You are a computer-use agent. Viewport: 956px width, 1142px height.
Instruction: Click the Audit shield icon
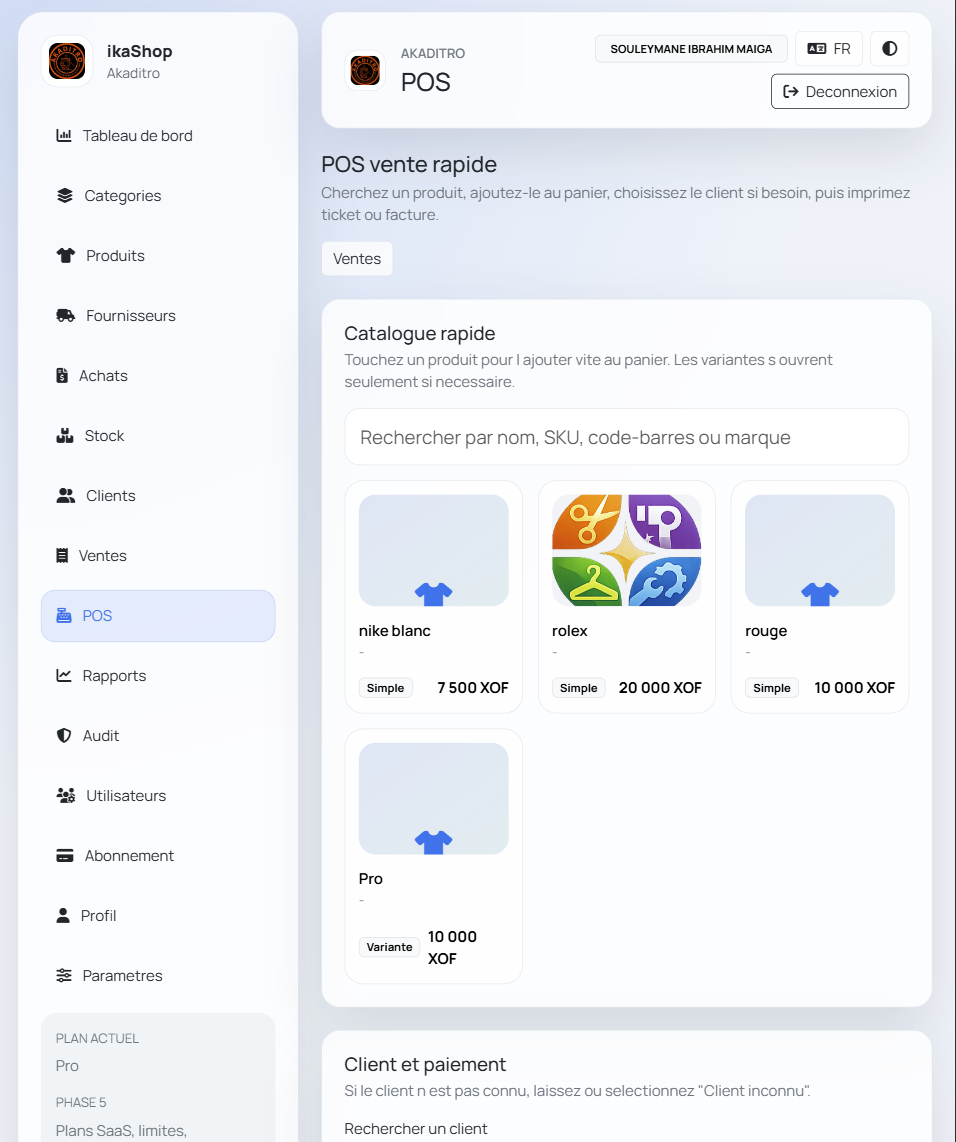(x=64, y=736)
